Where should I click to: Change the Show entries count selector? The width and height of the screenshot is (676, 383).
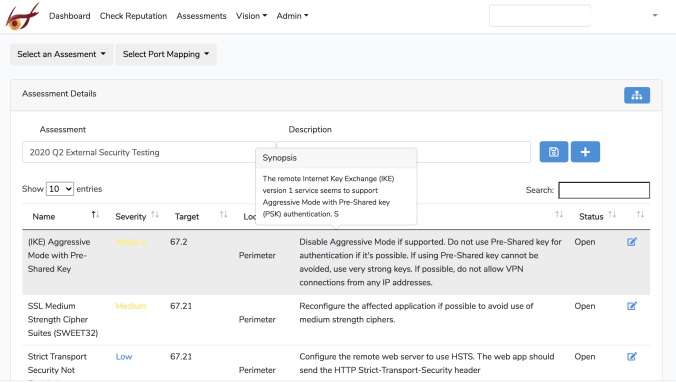tap(59, 189)
